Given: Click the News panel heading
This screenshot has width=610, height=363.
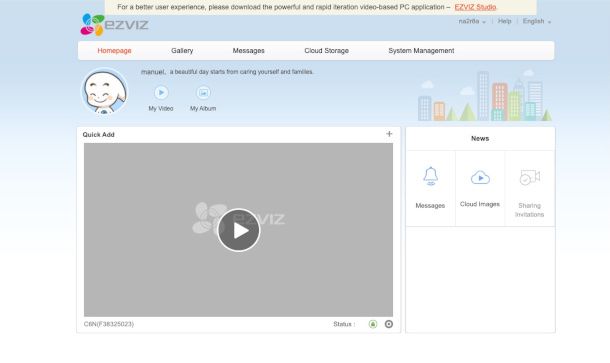Looking at the screenshot, I should click(x=480, y=139).
